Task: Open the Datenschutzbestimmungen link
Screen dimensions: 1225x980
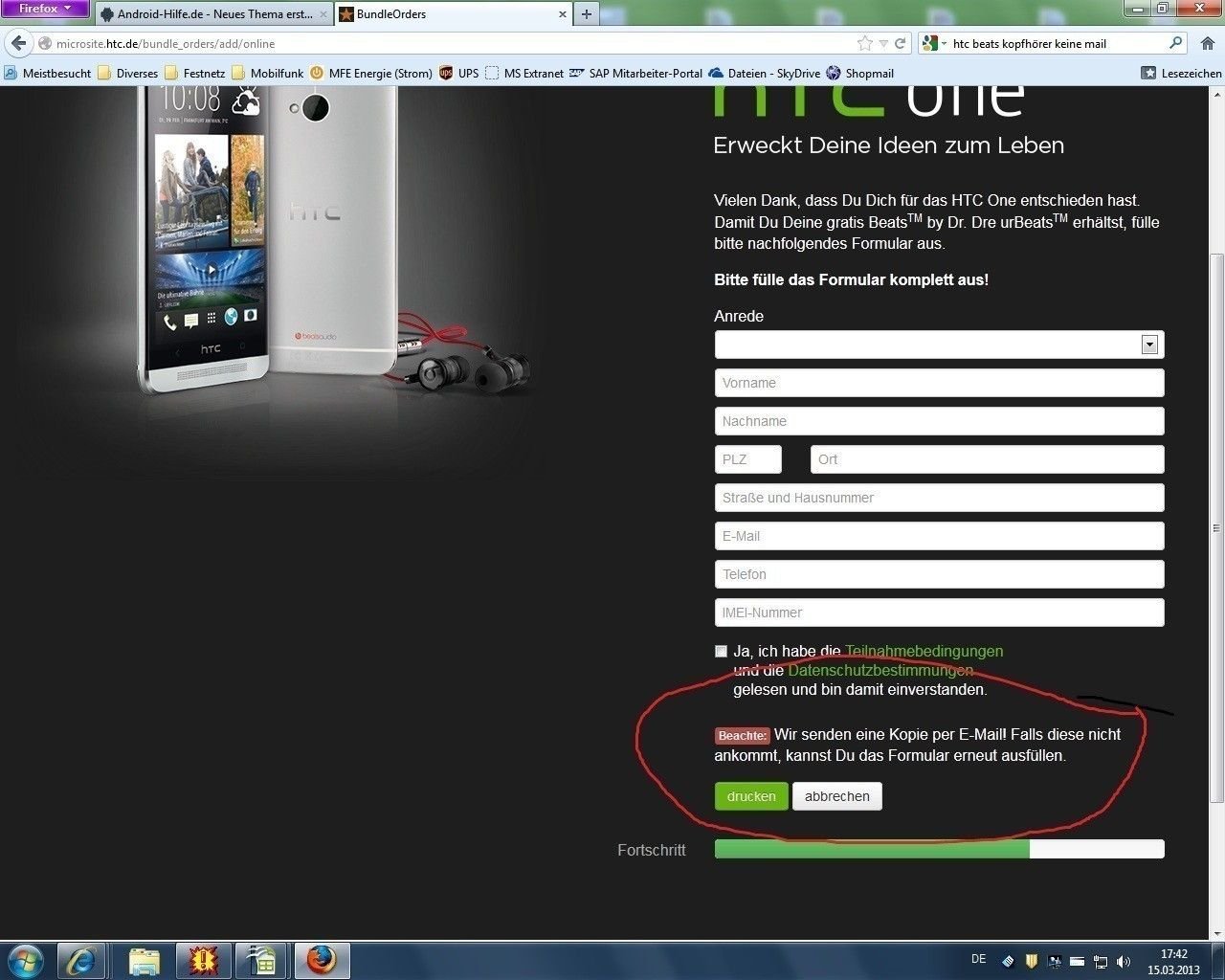Action: [x=880, y=670]
